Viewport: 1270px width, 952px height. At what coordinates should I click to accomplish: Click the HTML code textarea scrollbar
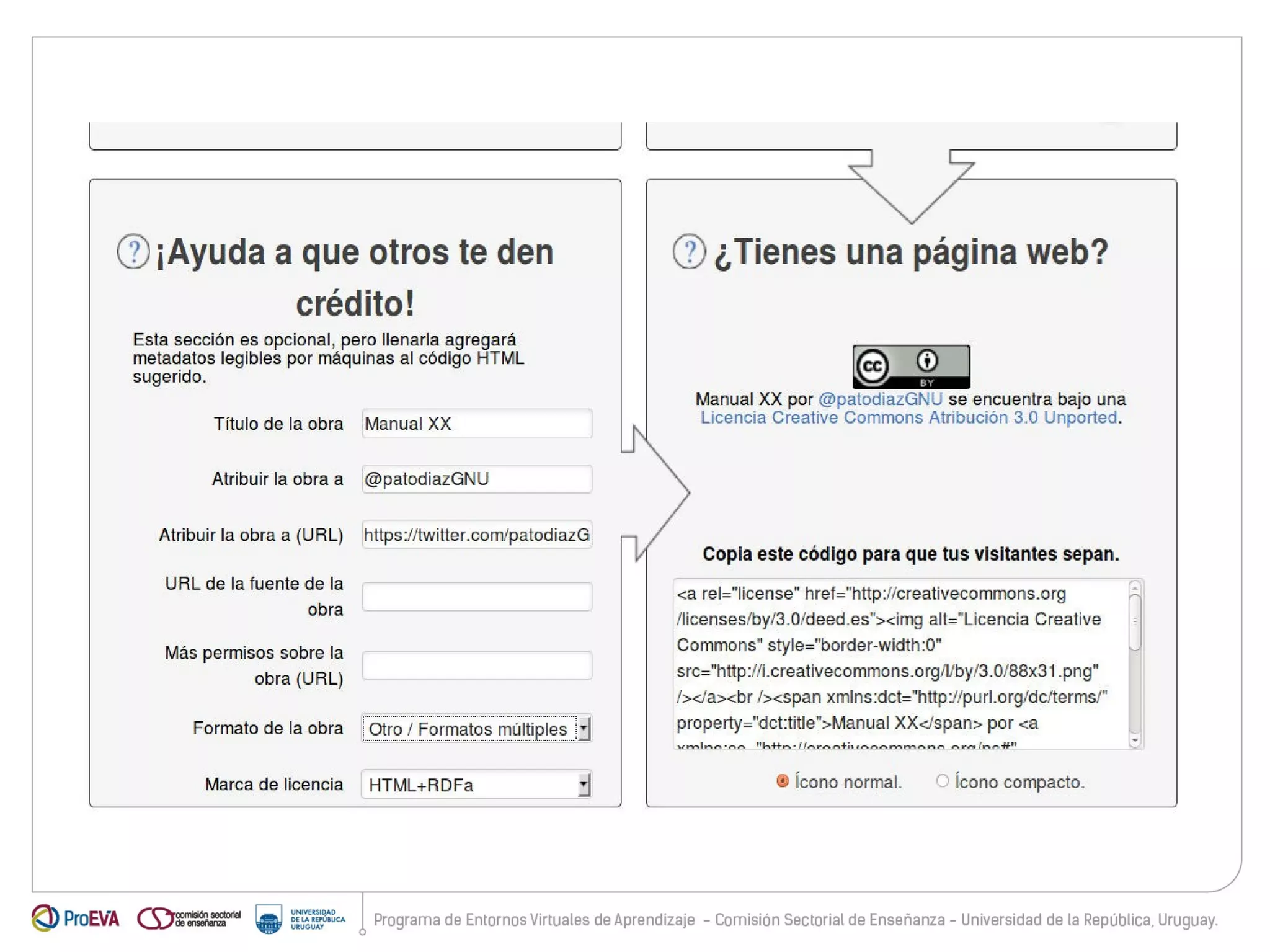coord(1135,623)
